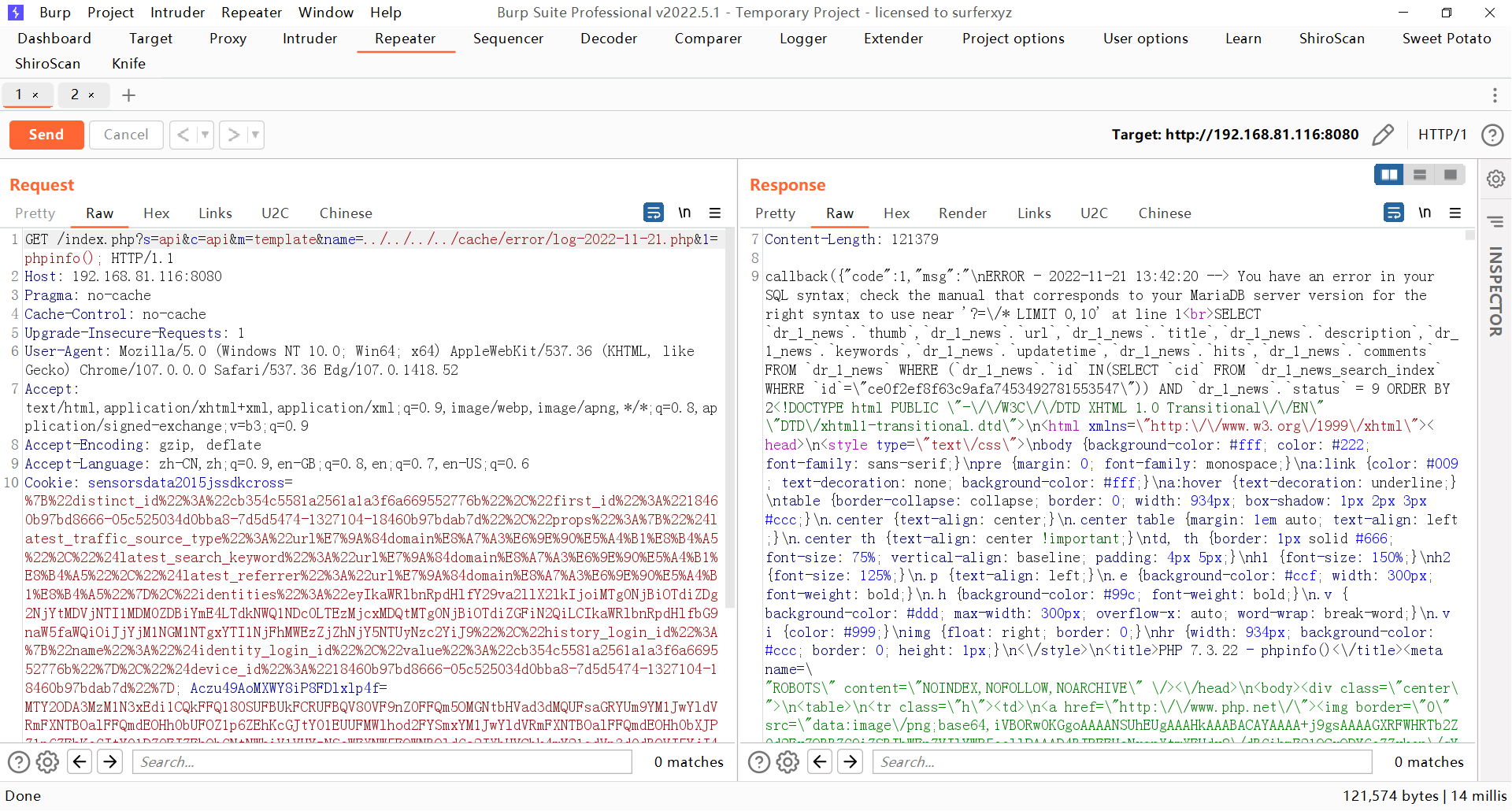Open the Knife extension tab
Viewport: 1512px width, 811px height.
point(128,64)
